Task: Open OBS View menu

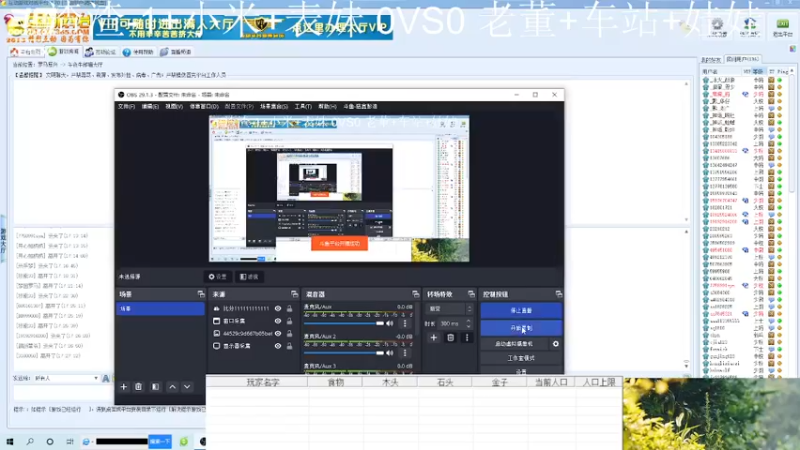Action: click(x=174, y=107)
